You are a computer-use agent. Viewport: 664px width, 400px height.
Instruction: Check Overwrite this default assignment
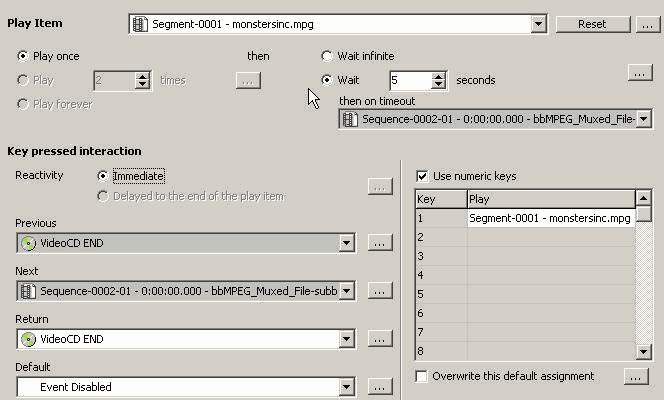click(421, 376)
